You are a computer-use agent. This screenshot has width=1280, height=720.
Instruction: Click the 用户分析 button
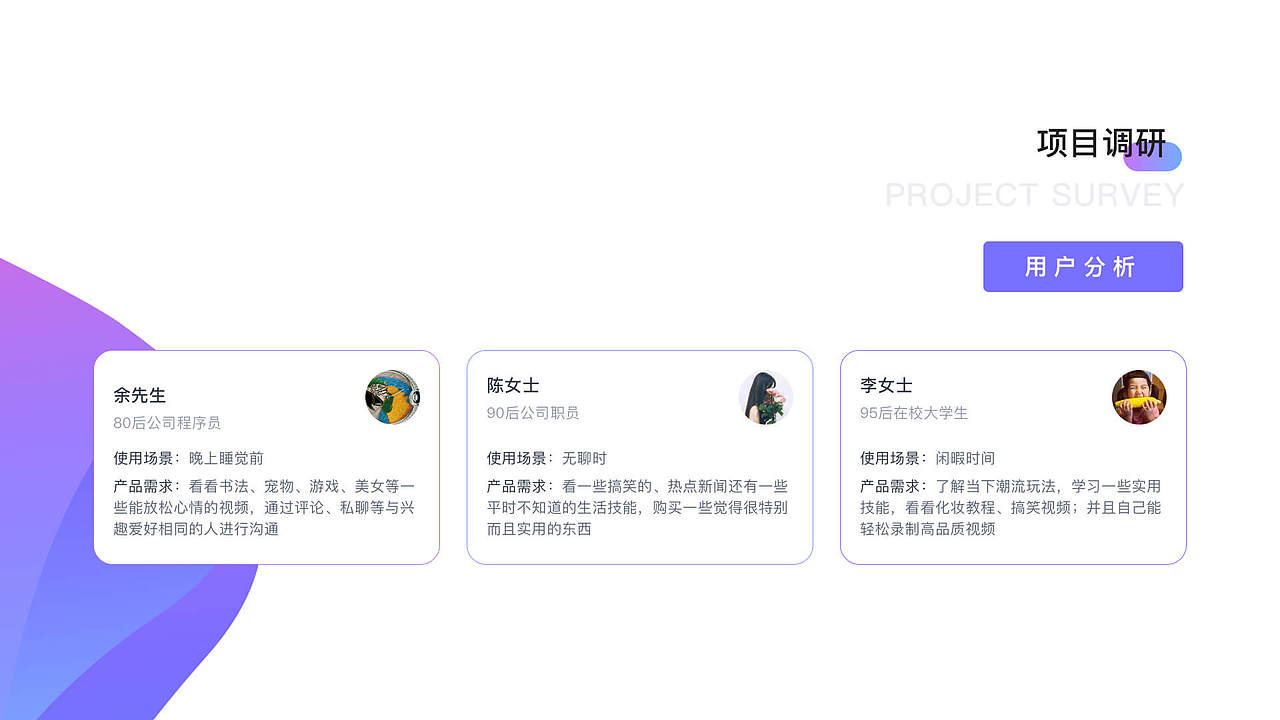pos(1083,266)
